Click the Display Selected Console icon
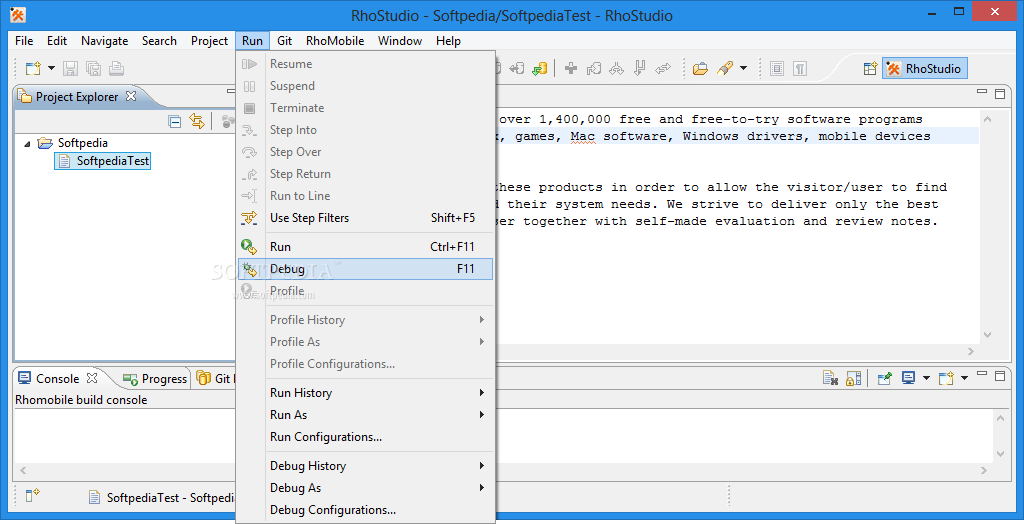The height and width of the screenshot is (524, 1024). (x=908, y=378)
